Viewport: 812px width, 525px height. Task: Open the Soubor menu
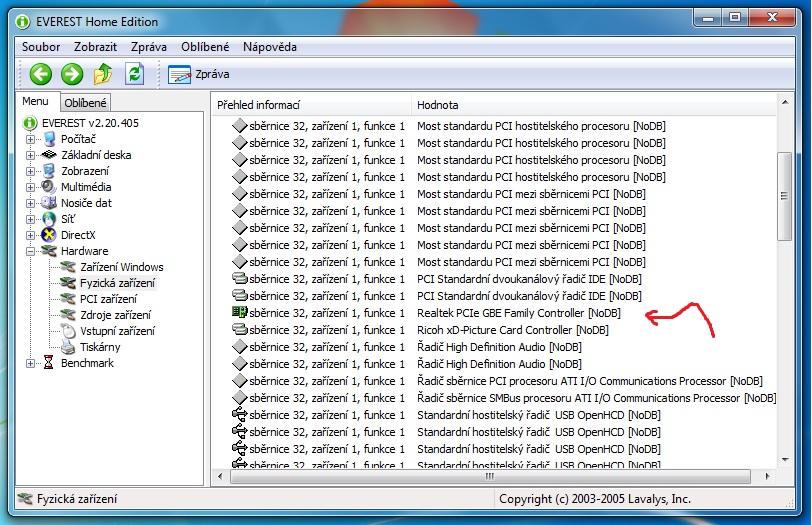[41, 47]
